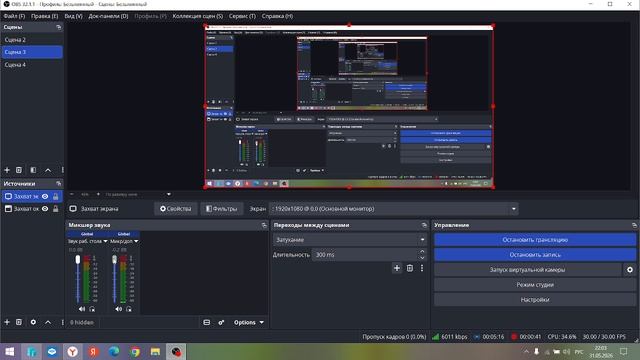Toggle monitoring headphones for 'Звук раб. стола'
640x360 pixels.
pos(92,309)
